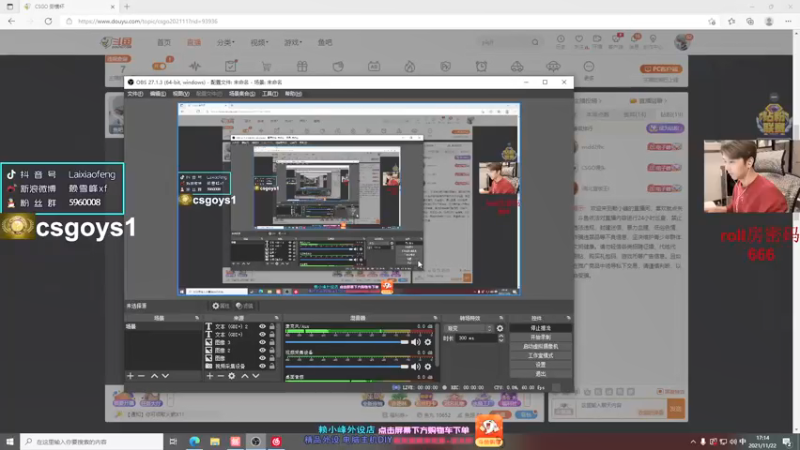Click the OBS Studio taskbar icon
Screen dimensions: 800x450
tap(256, 441)
